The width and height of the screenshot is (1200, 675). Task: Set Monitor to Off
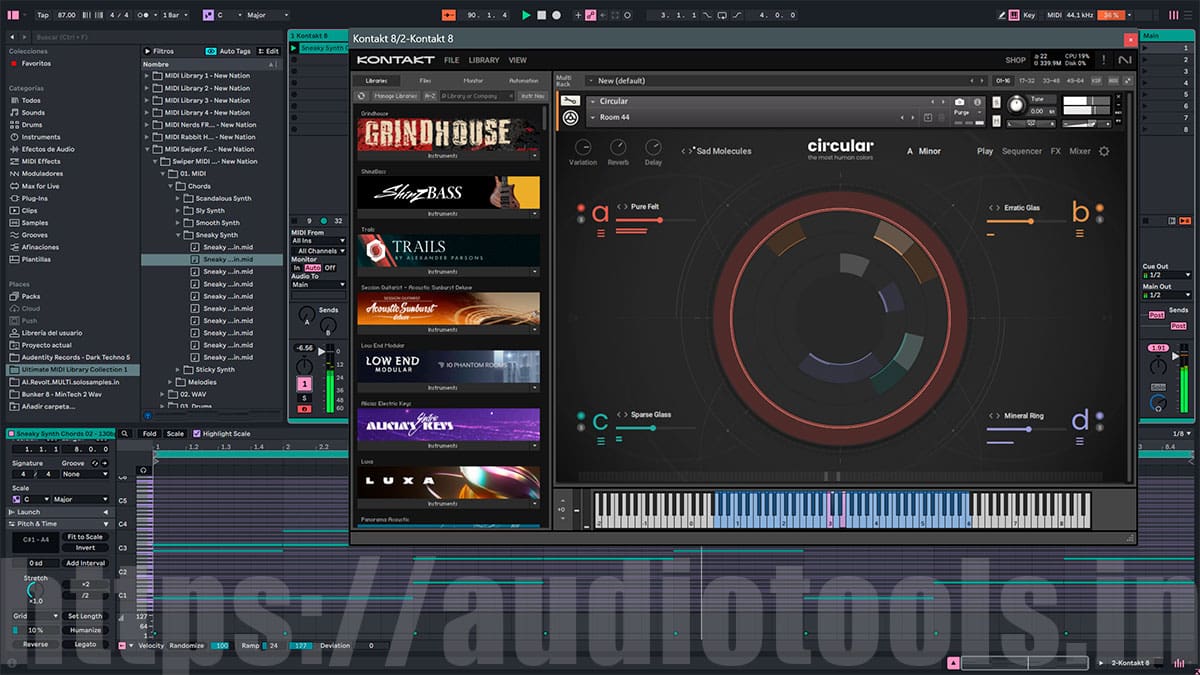[x=330, y=268]
